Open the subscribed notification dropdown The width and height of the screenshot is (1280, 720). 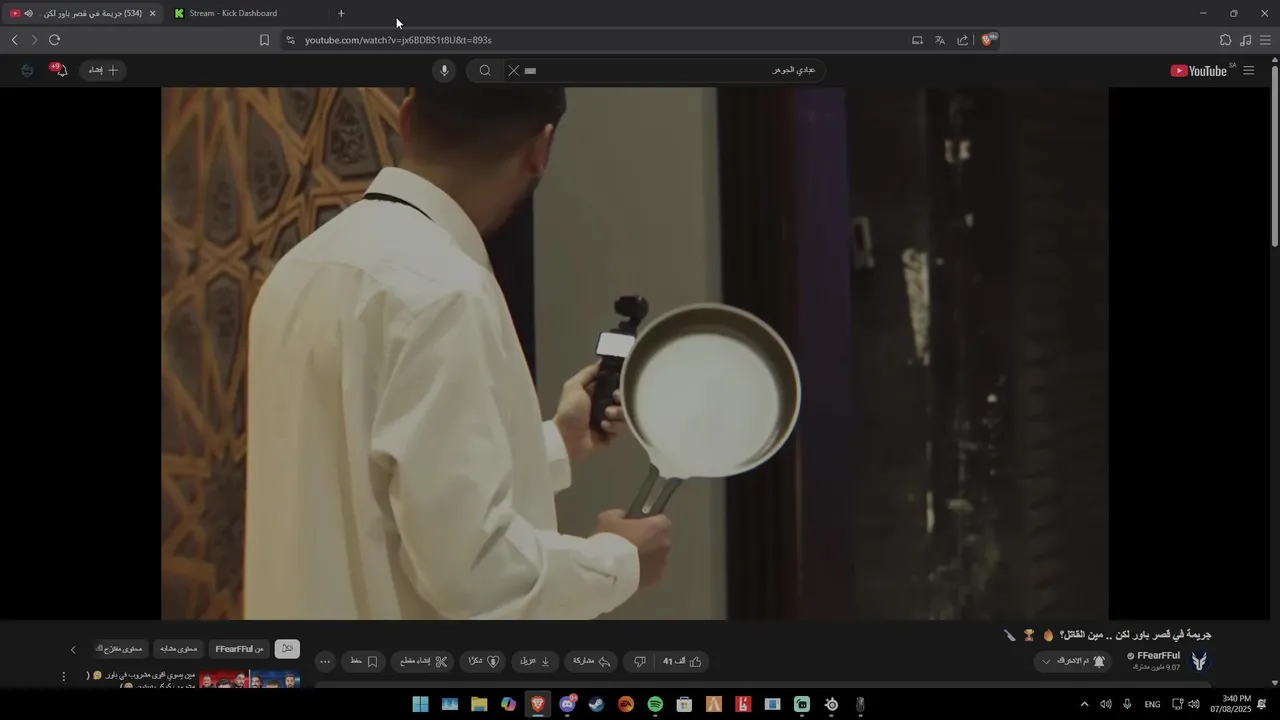tap(1074, 661)
